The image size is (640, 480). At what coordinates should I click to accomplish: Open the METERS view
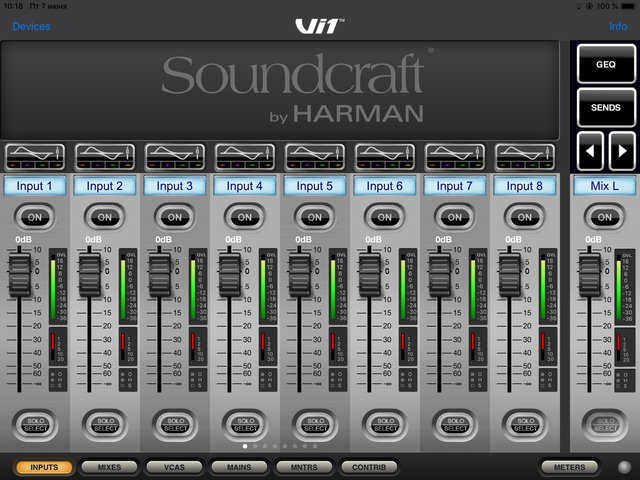[x=569, y=467]
